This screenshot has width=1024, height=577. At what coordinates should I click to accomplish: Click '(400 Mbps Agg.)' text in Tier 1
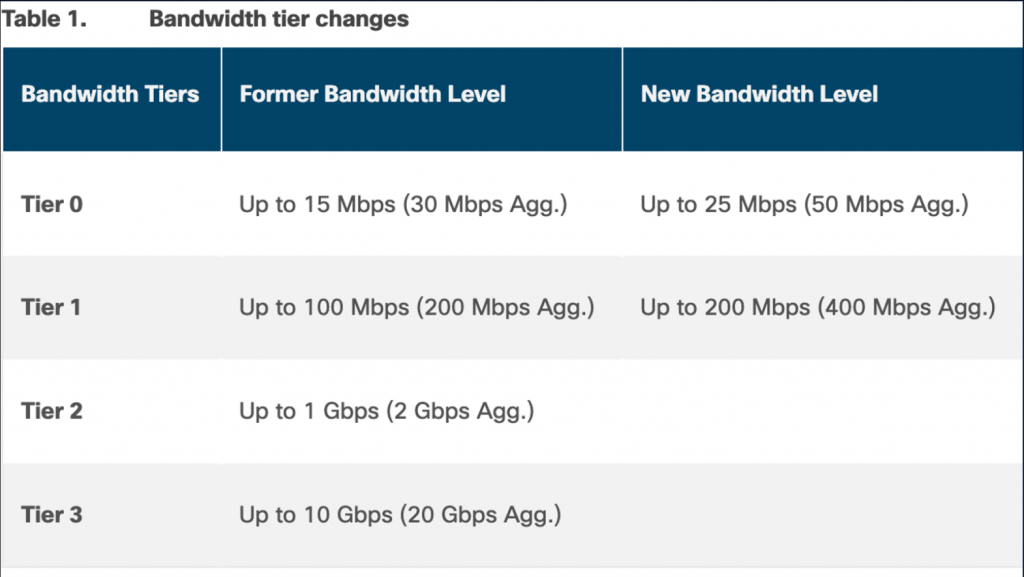pyautogui.click(x=906, y=308)
